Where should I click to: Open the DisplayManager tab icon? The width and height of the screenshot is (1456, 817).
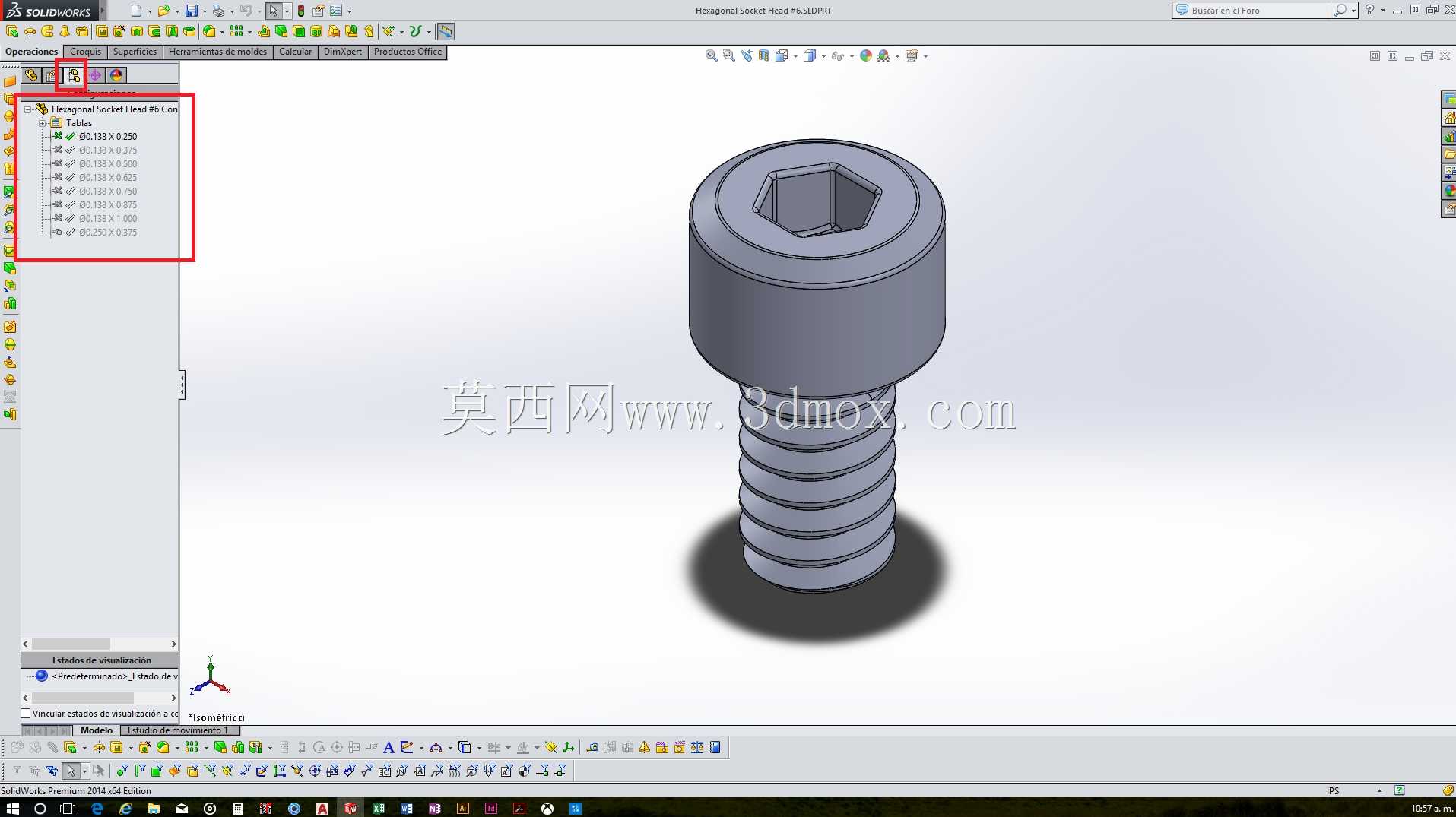(116, 75)
